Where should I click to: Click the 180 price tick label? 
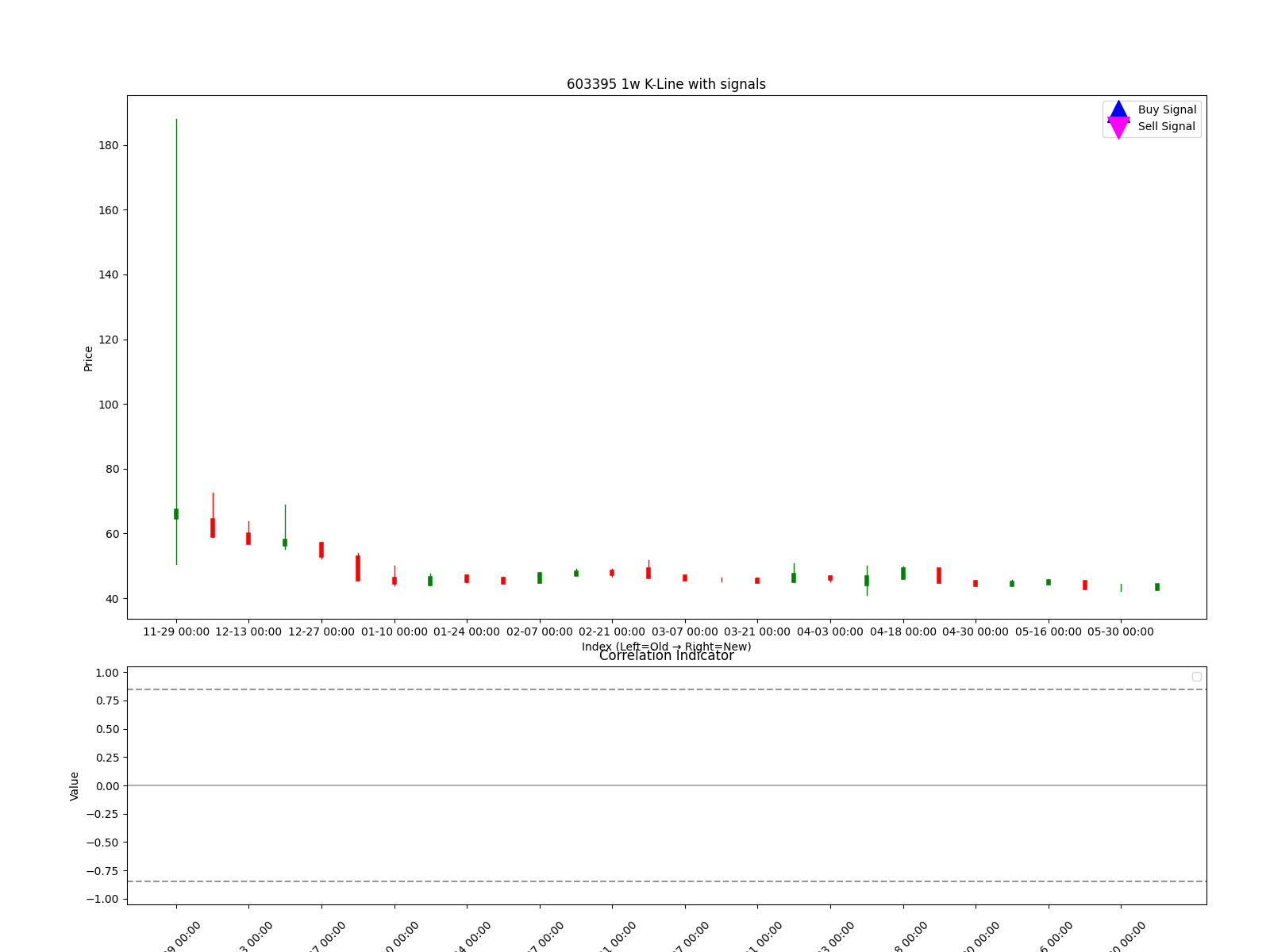110,145
